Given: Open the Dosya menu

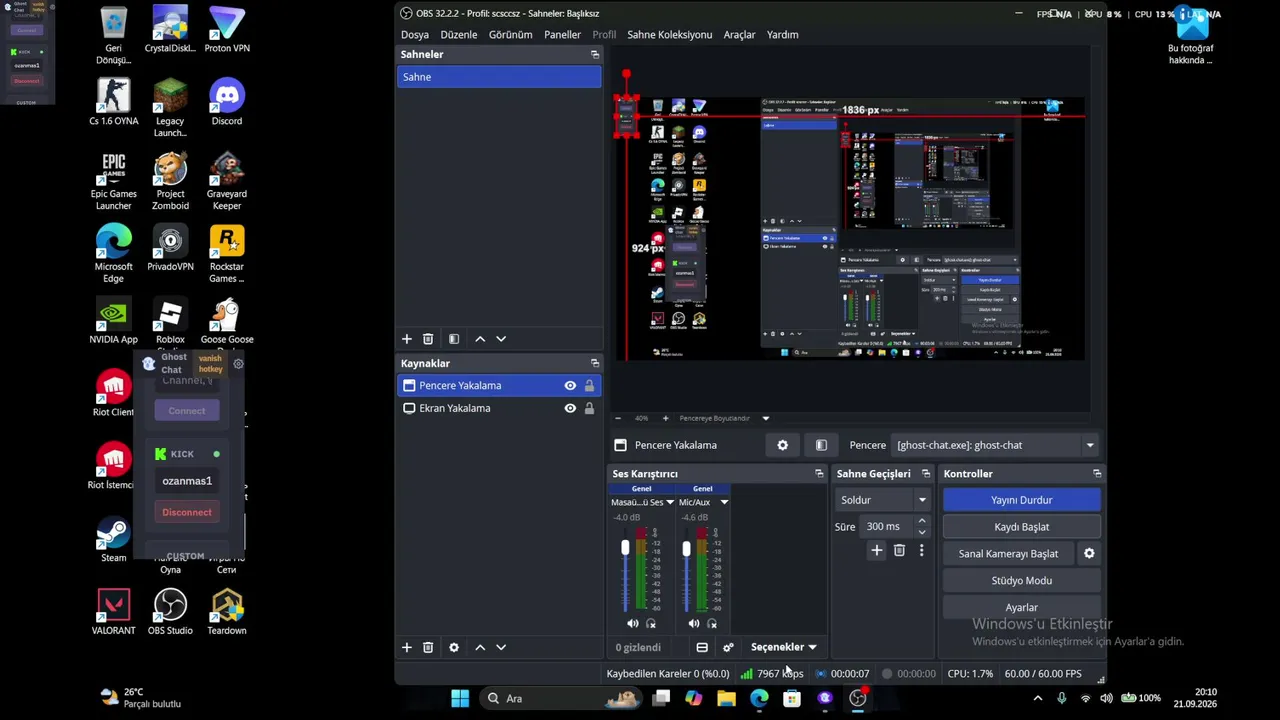Looking at the screenshot, I should [415, 34].
